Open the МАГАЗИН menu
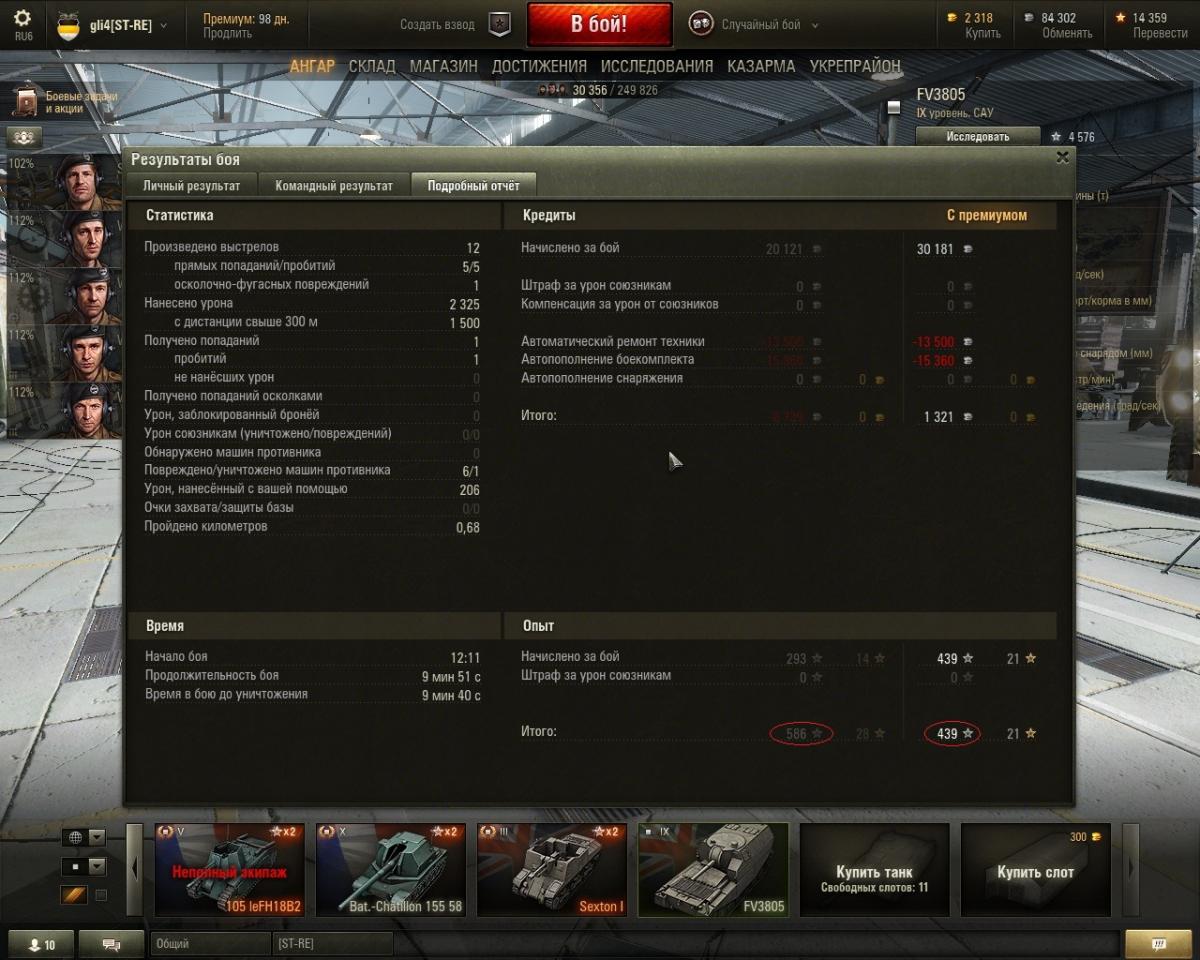The image size is (1200, 960). (x=443, y=66)
